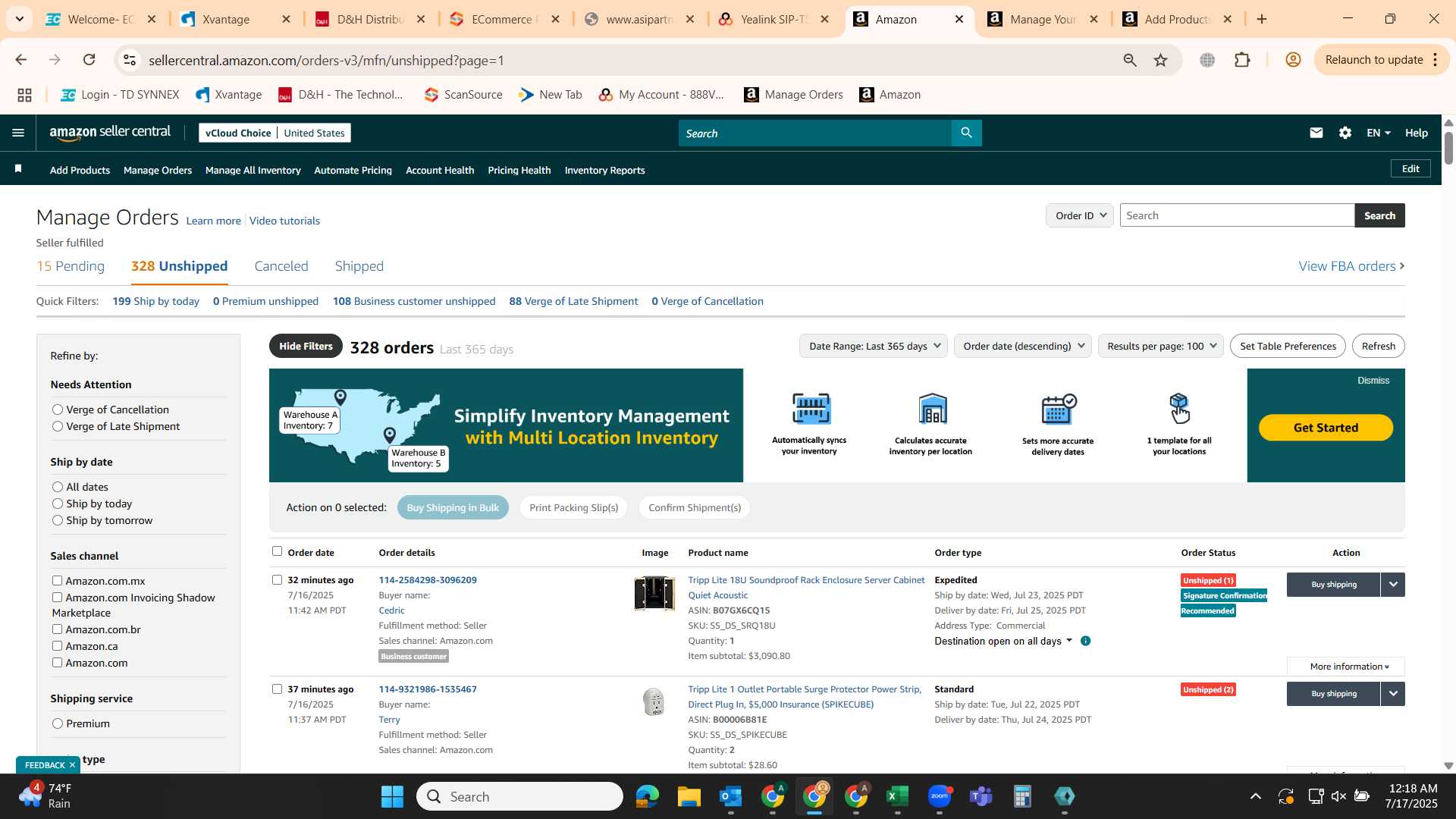Open the Order ID search type dropdown
Viewport: 1456px width, 819px height.
1080,215
